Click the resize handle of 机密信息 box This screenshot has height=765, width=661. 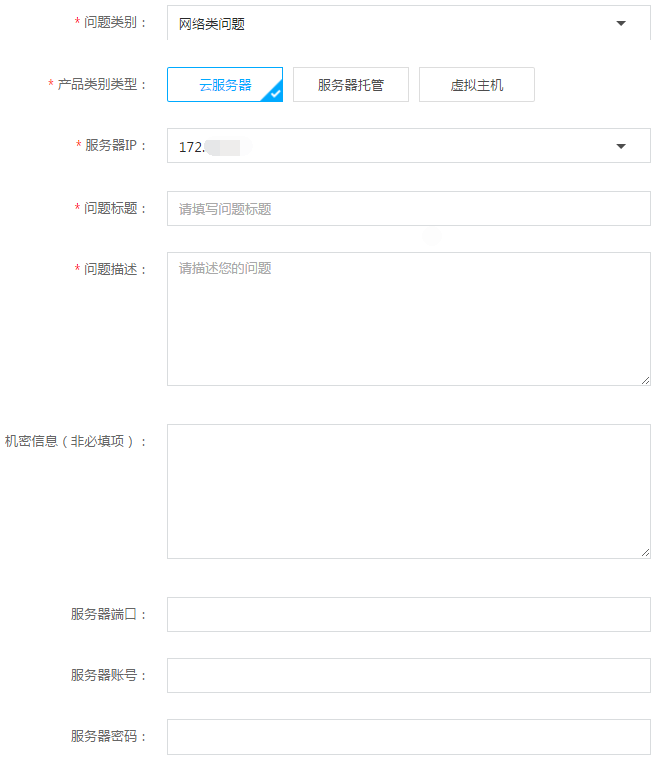pos(645,553)
